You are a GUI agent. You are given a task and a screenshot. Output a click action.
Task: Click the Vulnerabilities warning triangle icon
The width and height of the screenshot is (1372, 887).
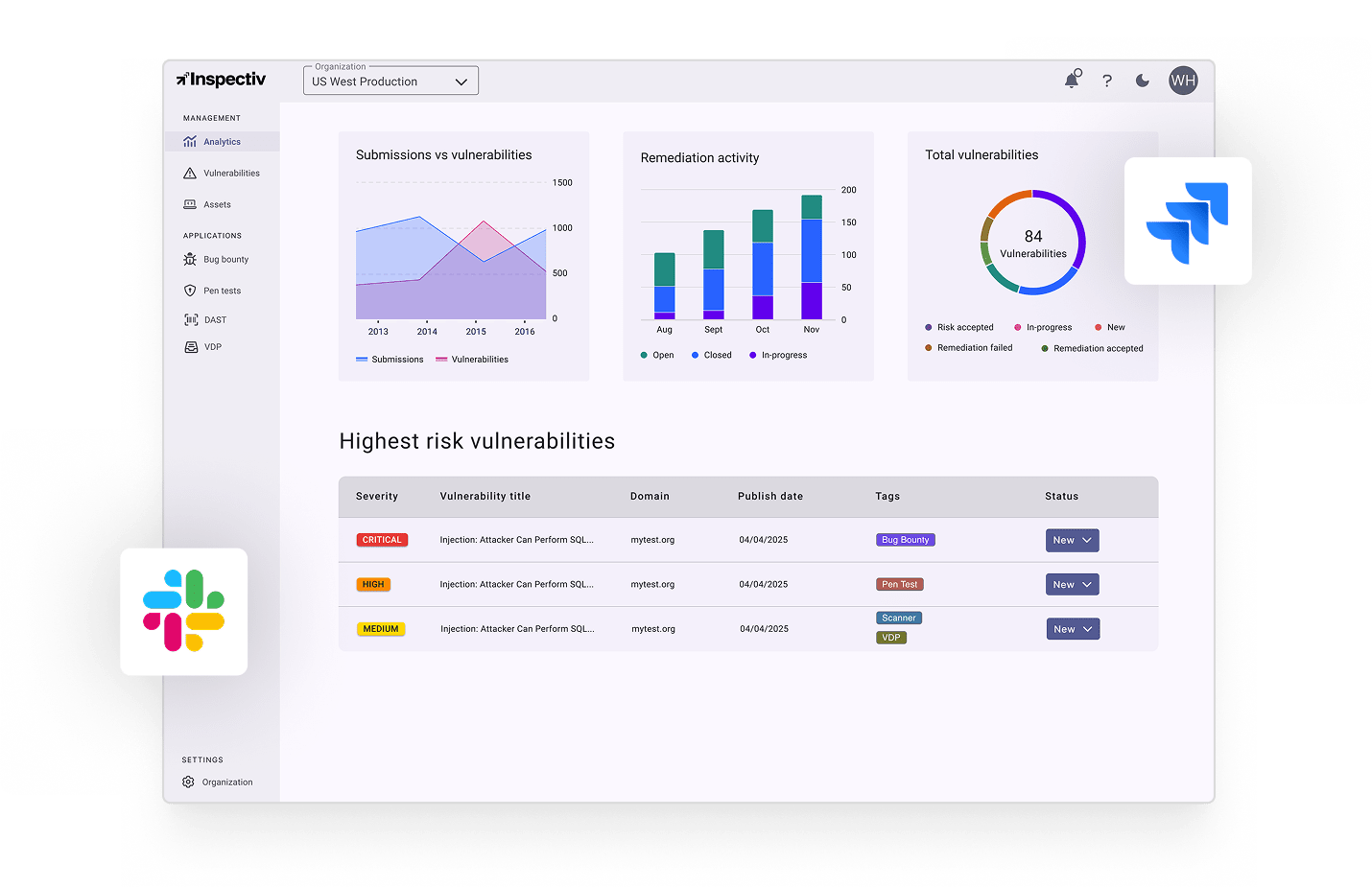point(190,174)
